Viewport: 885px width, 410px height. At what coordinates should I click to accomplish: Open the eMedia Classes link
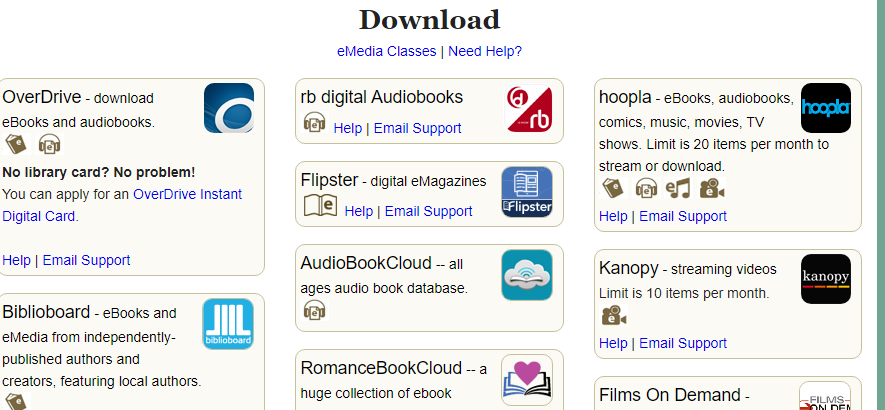pyautogui.click(x=386, y=51)
